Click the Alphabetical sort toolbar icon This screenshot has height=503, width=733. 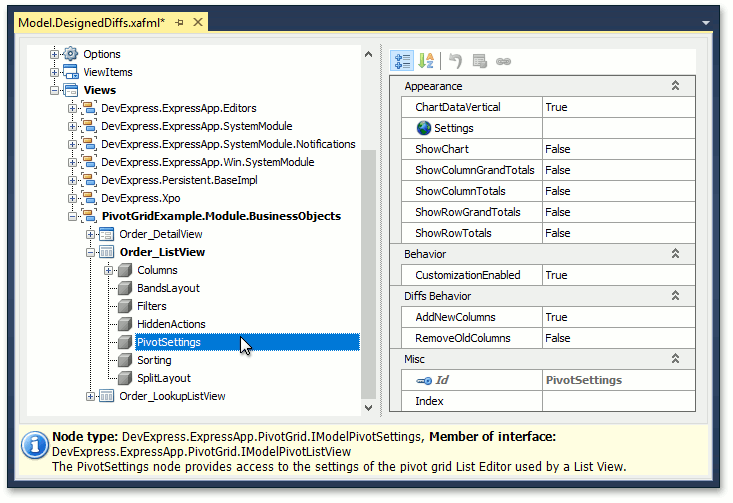click(x=426, y=61)
